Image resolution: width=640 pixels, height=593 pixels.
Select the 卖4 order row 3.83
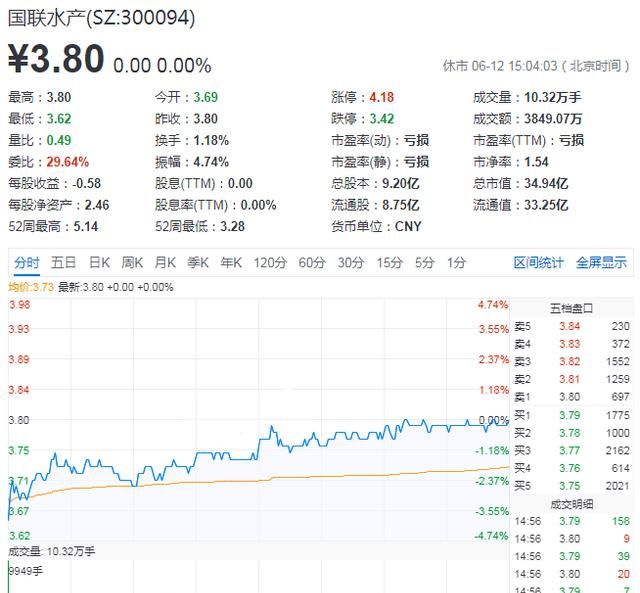[x=571, y=344]
